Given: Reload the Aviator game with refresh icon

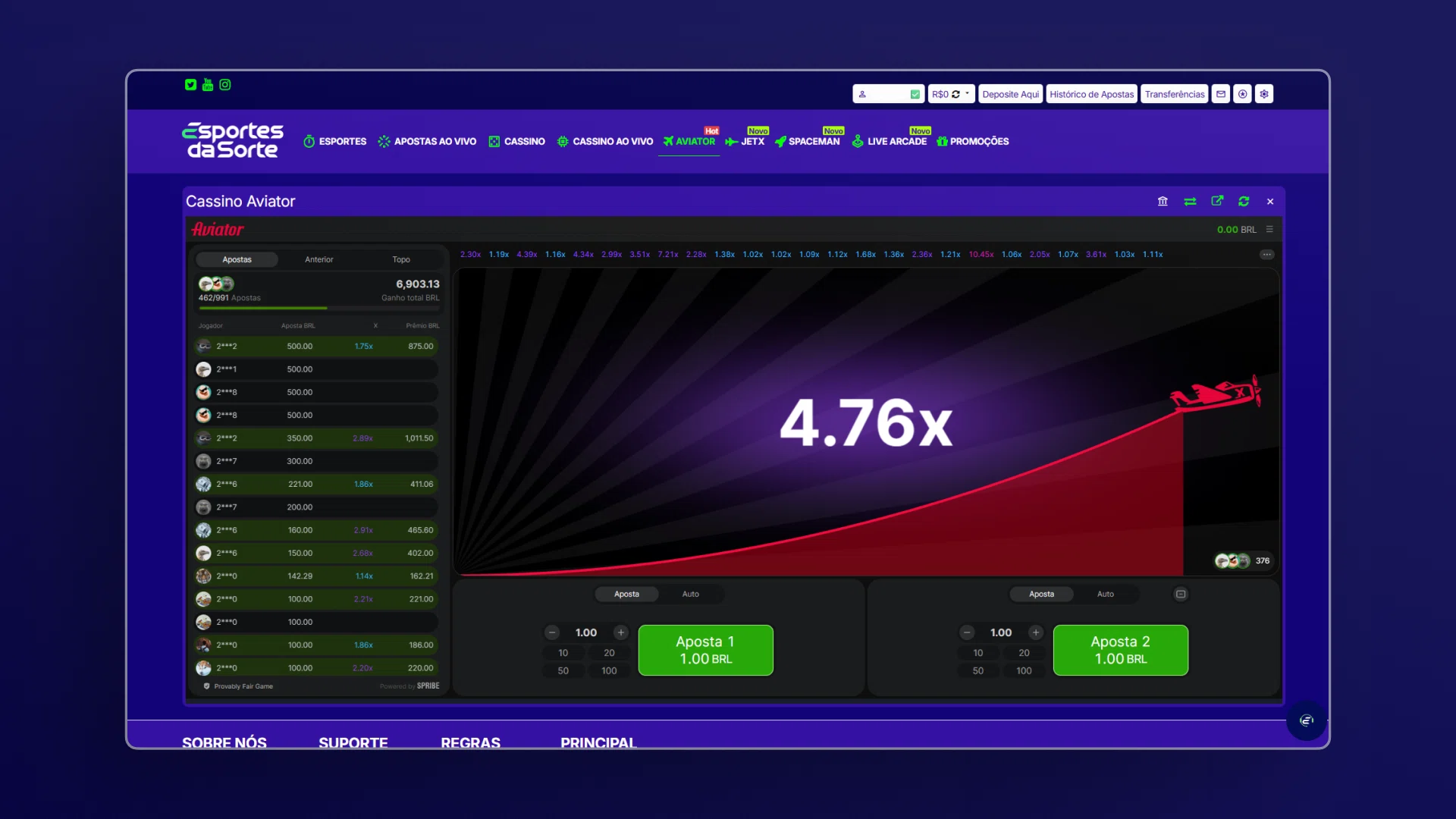Looking at the screenshot, I should point(1244,201).
